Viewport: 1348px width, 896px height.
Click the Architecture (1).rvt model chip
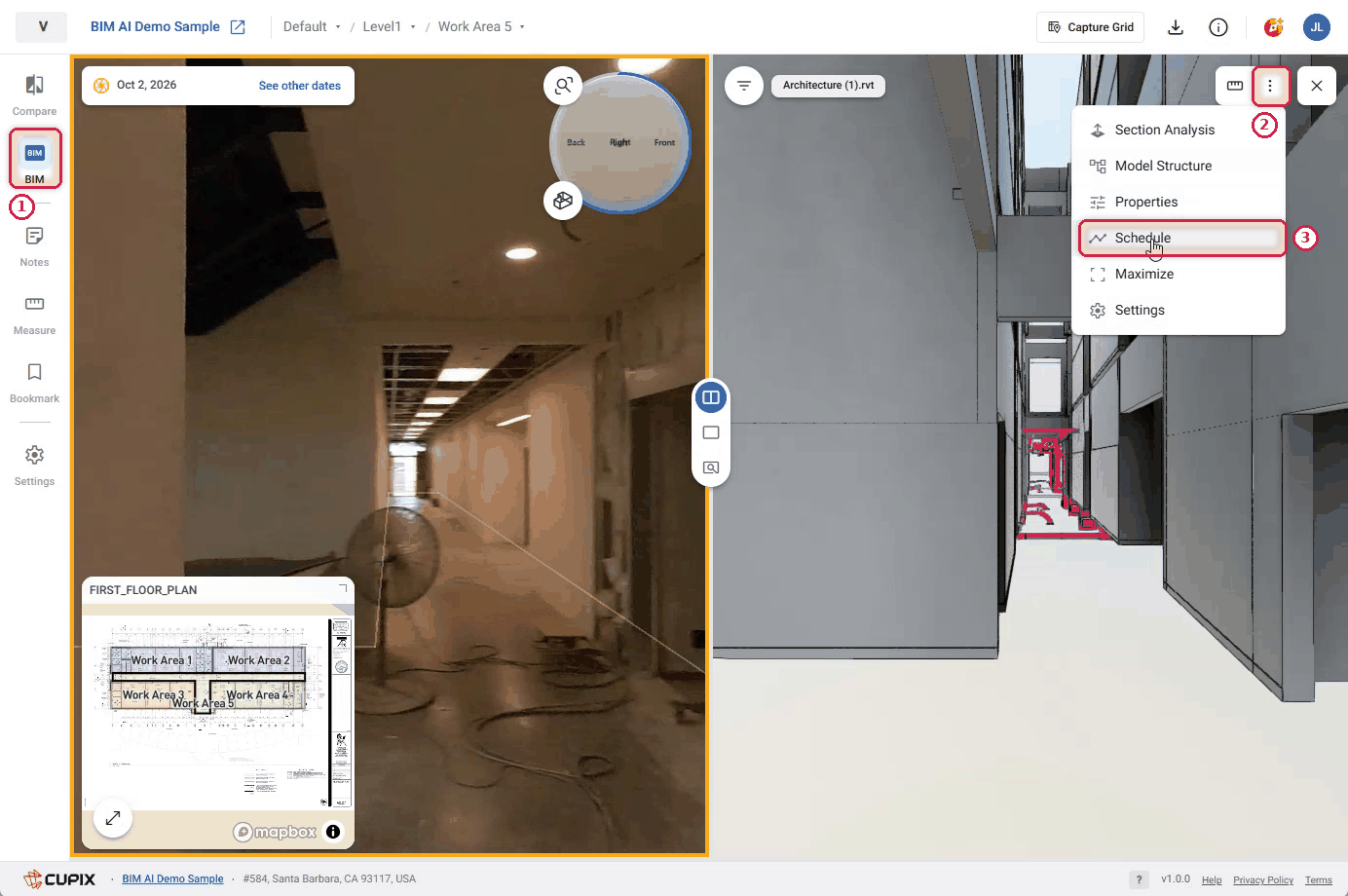coord(829,86)
